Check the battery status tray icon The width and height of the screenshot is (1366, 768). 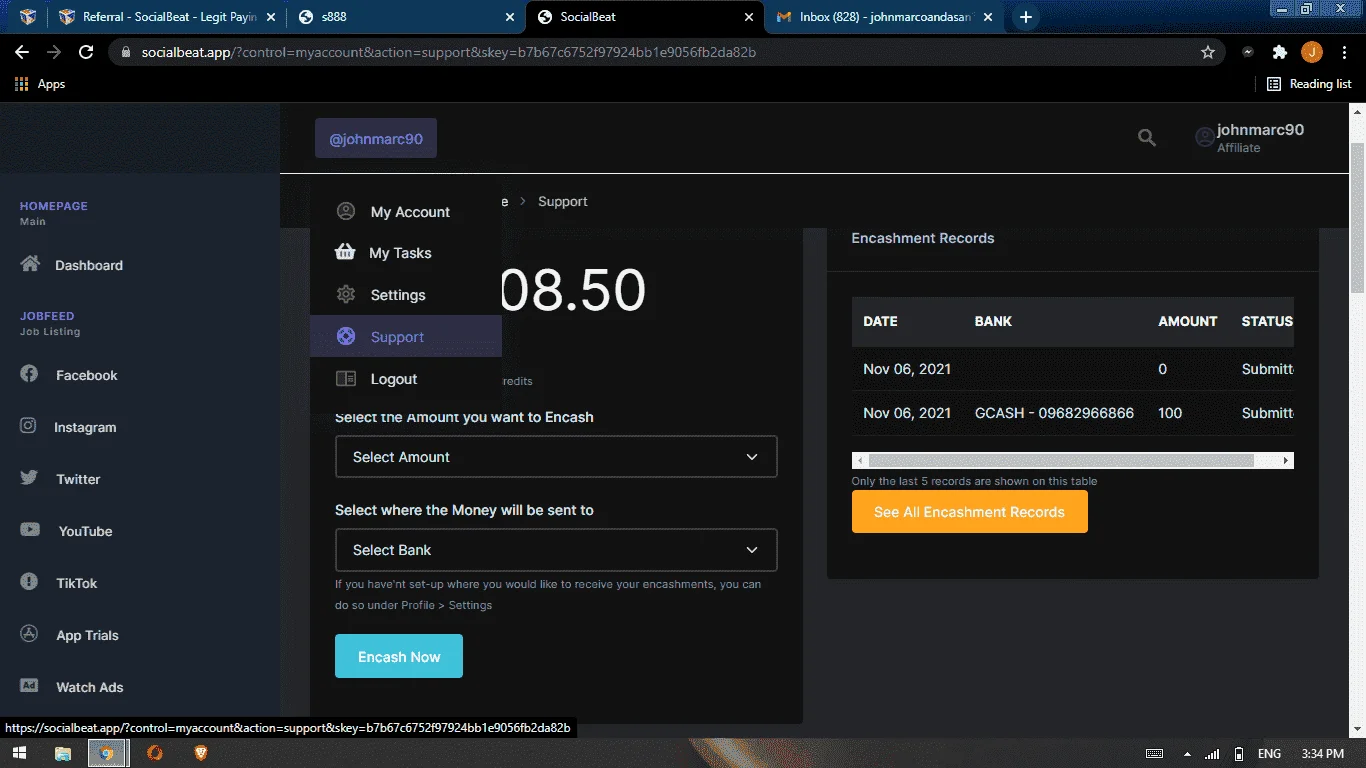pyautogui.click(x=1239, y=754)
